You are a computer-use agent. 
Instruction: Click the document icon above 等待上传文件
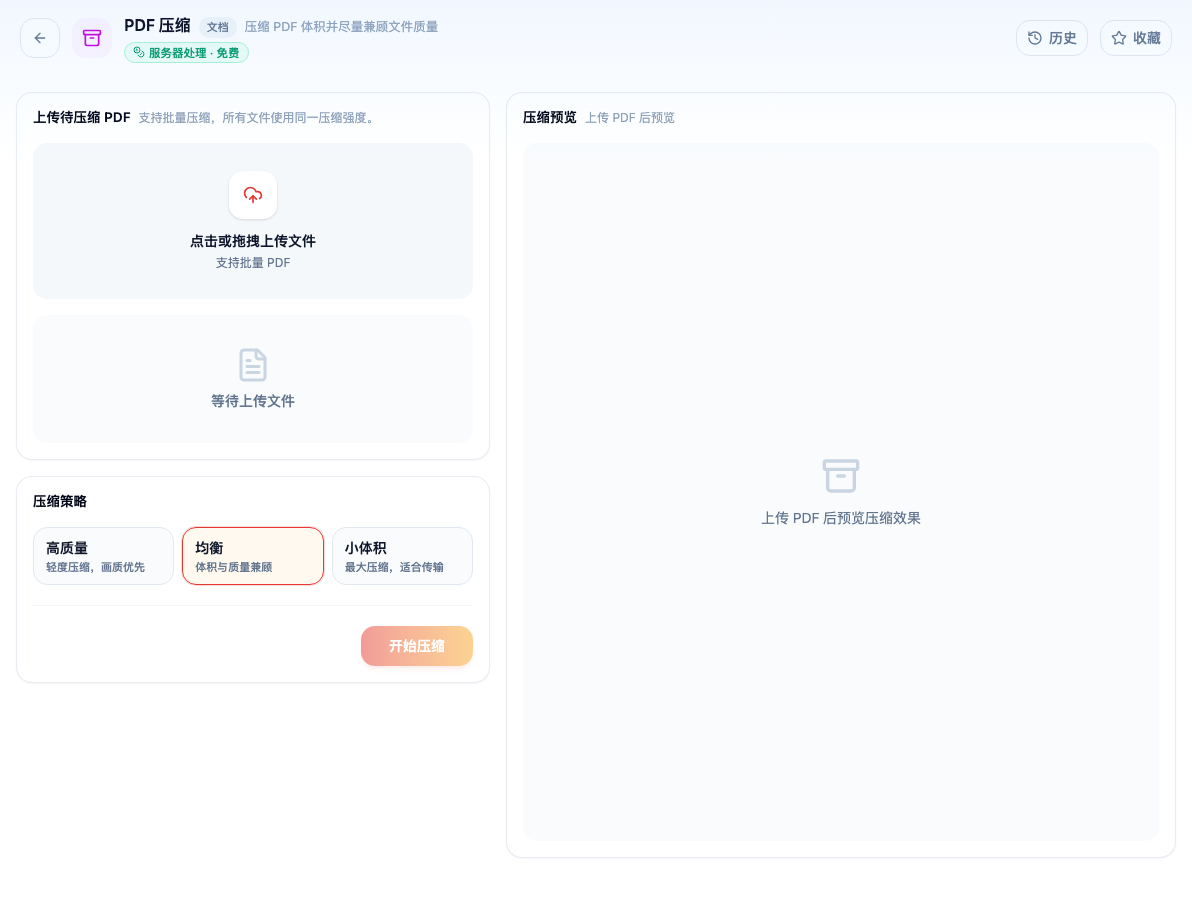(x=253, y=365)
